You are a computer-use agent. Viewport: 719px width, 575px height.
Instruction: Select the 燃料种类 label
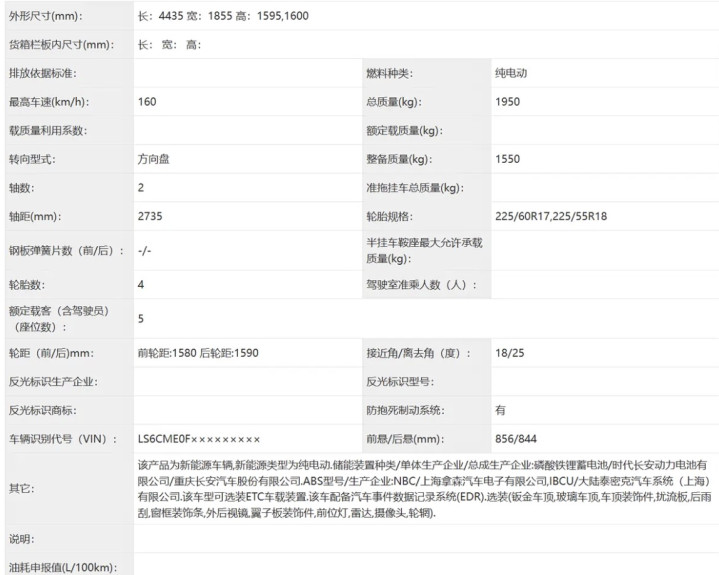(389, 73)
